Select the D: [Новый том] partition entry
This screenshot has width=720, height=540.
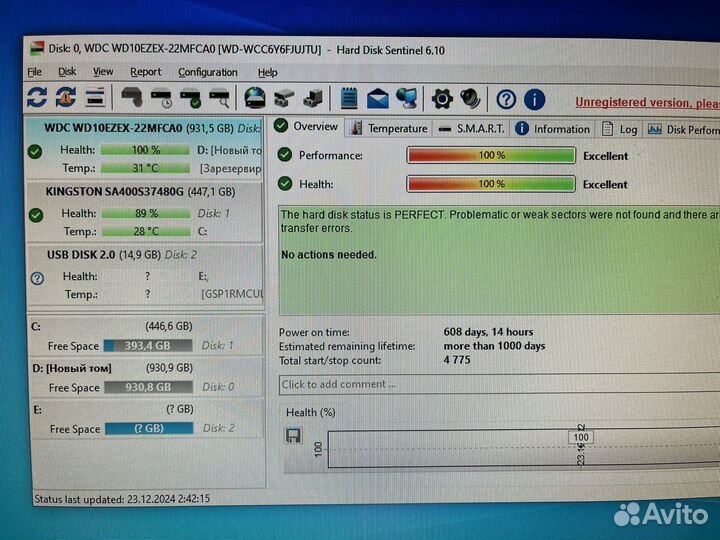coord(147,377)
